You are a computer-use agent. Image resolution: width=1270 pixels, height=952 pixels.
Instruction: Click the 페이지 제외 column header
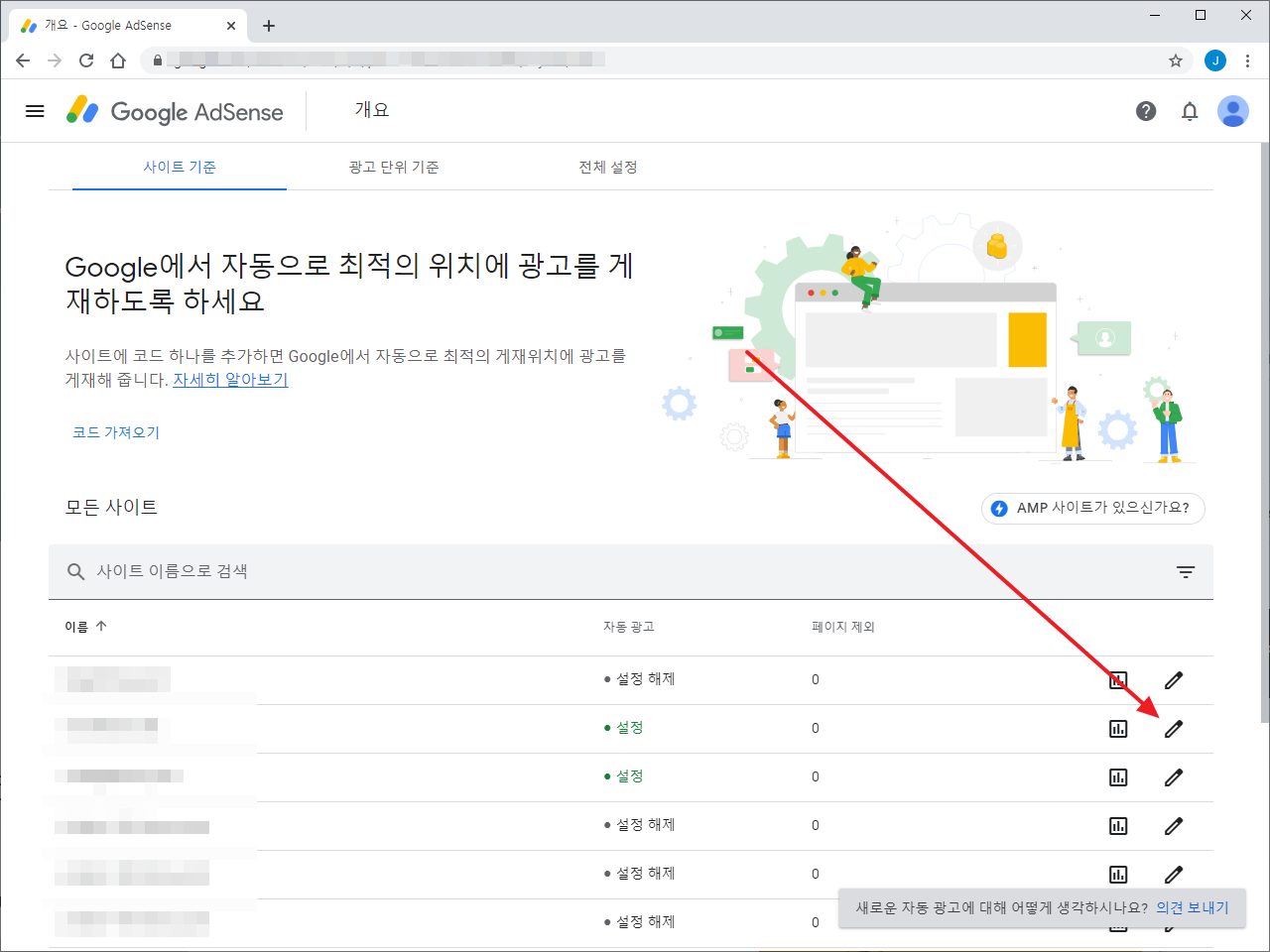(843, 627)
